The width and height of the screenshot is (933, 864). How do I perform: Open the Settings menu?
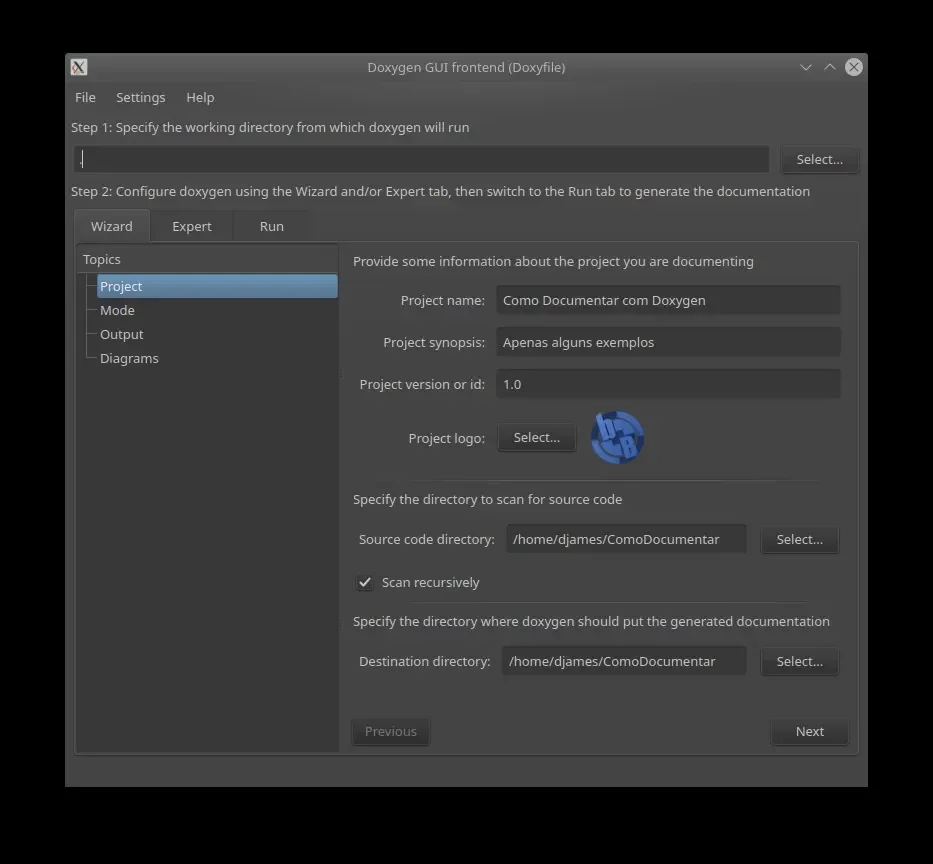pyautogui.click(x=140, y=98)
